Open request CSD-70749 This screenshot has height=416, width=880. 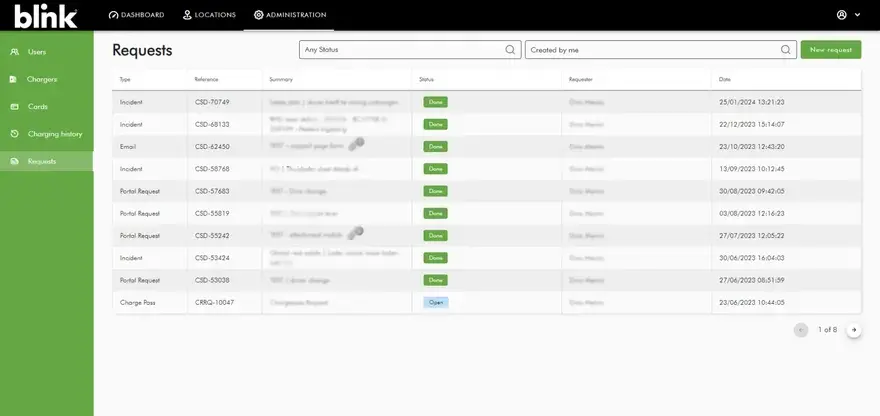coord(212,102)
